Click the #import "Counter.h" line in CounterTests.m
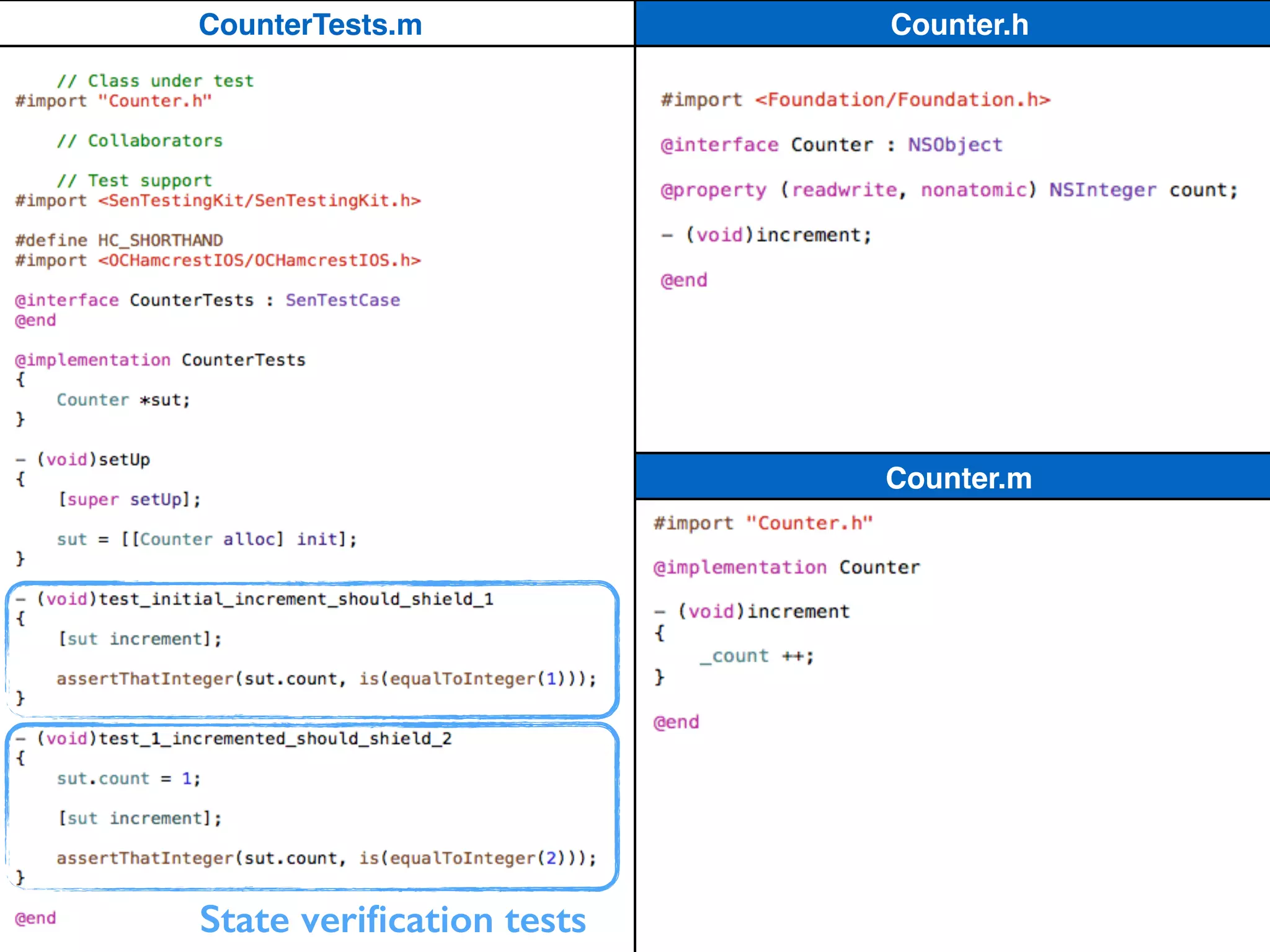The height and width of the screenshot is (952, 1270). tap(113, 101)
